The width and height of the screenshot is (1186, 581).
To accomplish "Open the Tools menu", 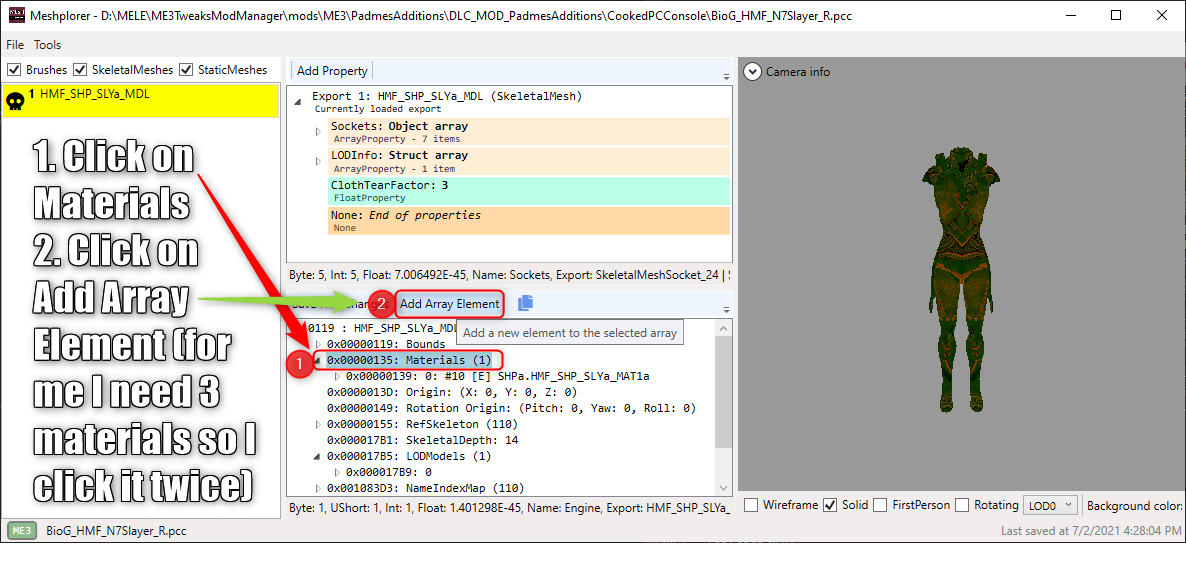I will pyautogui.click(x=48, y=45).
